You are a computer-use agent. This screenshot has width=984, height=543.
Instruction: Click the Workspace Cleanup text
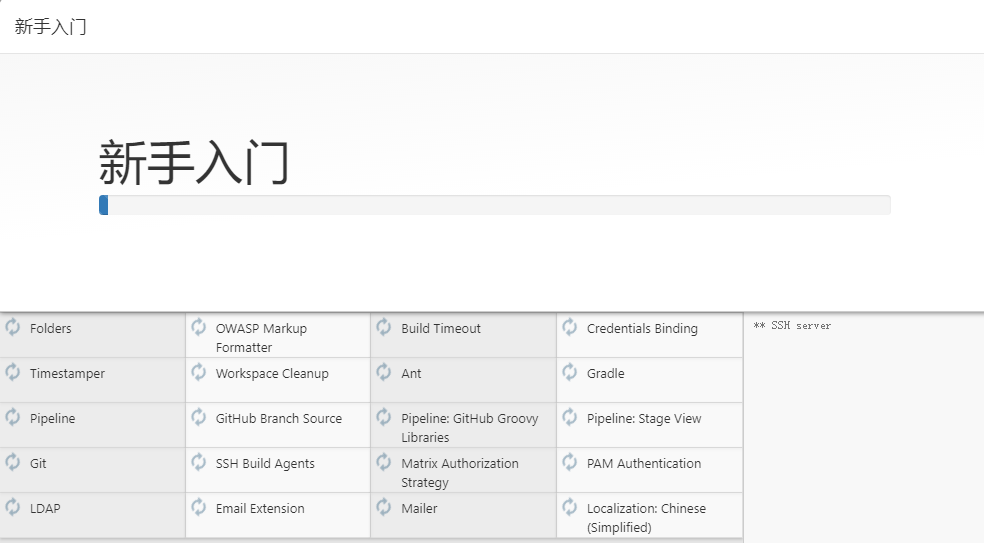(x=272, y=374)
